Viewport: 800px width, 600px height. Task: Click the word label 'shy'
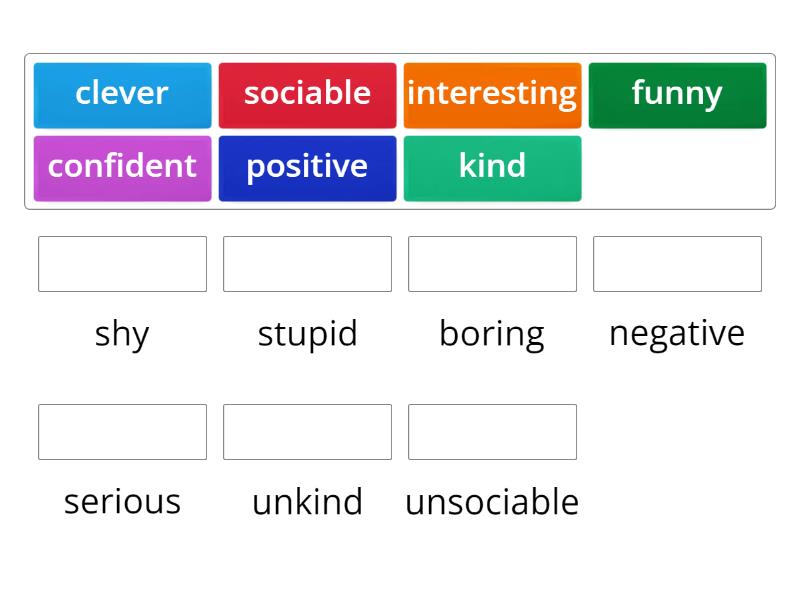[x=122, y=334]
